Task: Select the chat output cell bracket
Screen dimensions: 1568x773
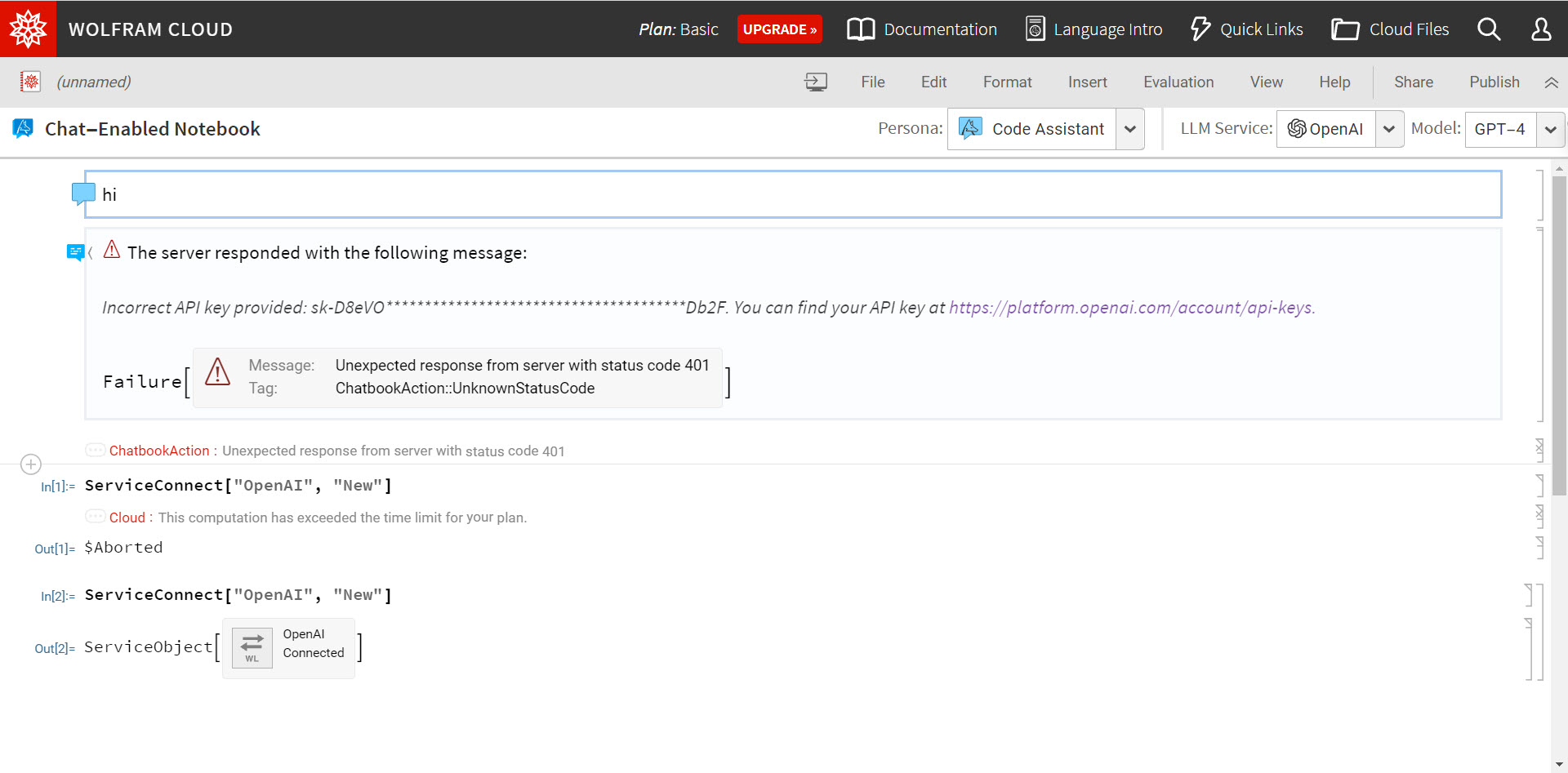Action: click(x=1539, y=324)
